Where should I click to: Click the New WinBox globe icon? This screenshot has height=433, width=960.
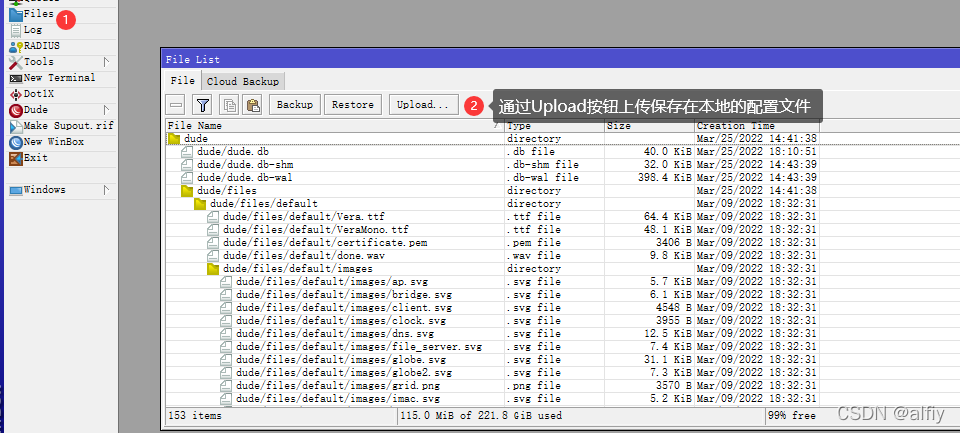[x=15, y=142]
